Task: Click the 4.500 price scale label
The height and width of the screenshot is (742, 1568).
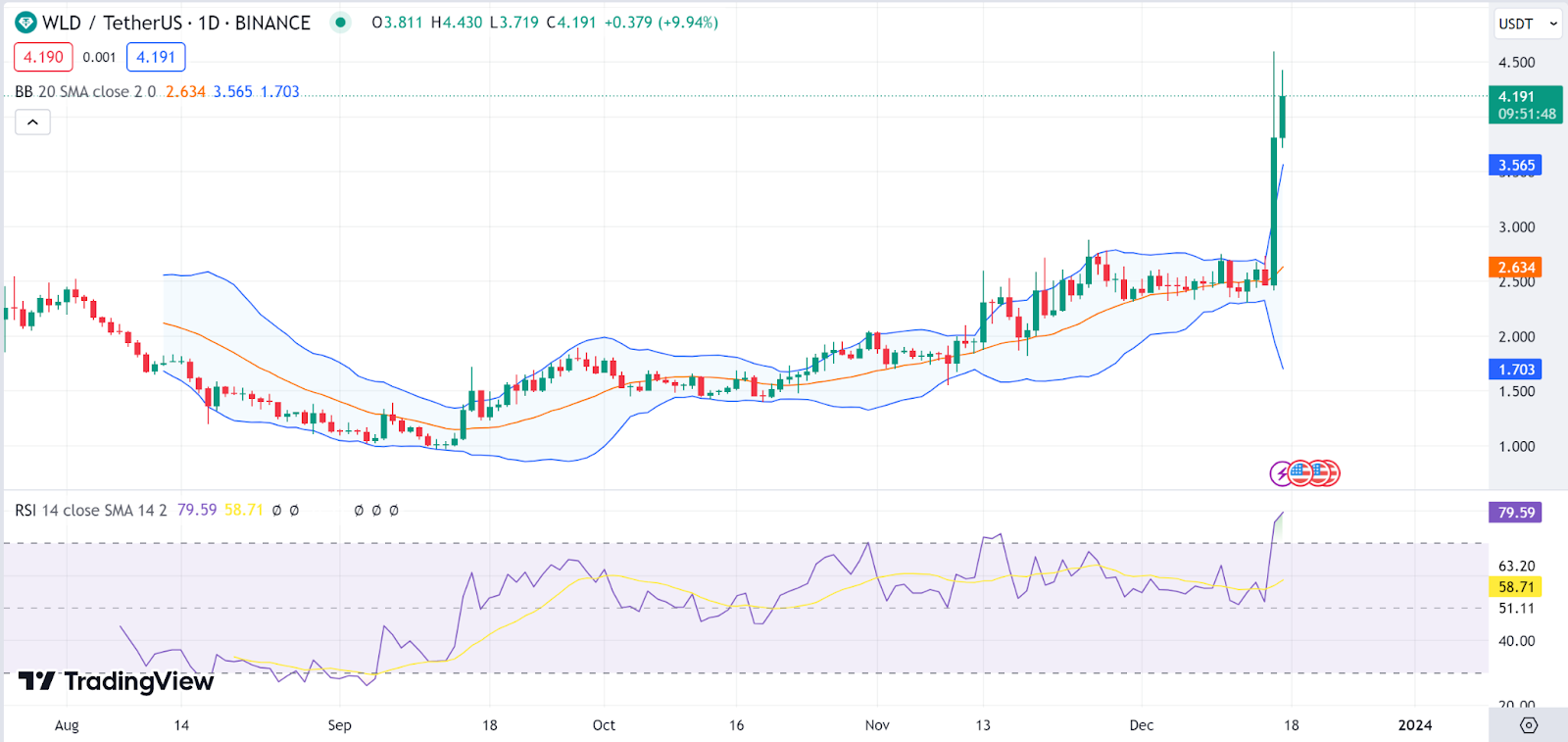Action: coord(1516,63)
